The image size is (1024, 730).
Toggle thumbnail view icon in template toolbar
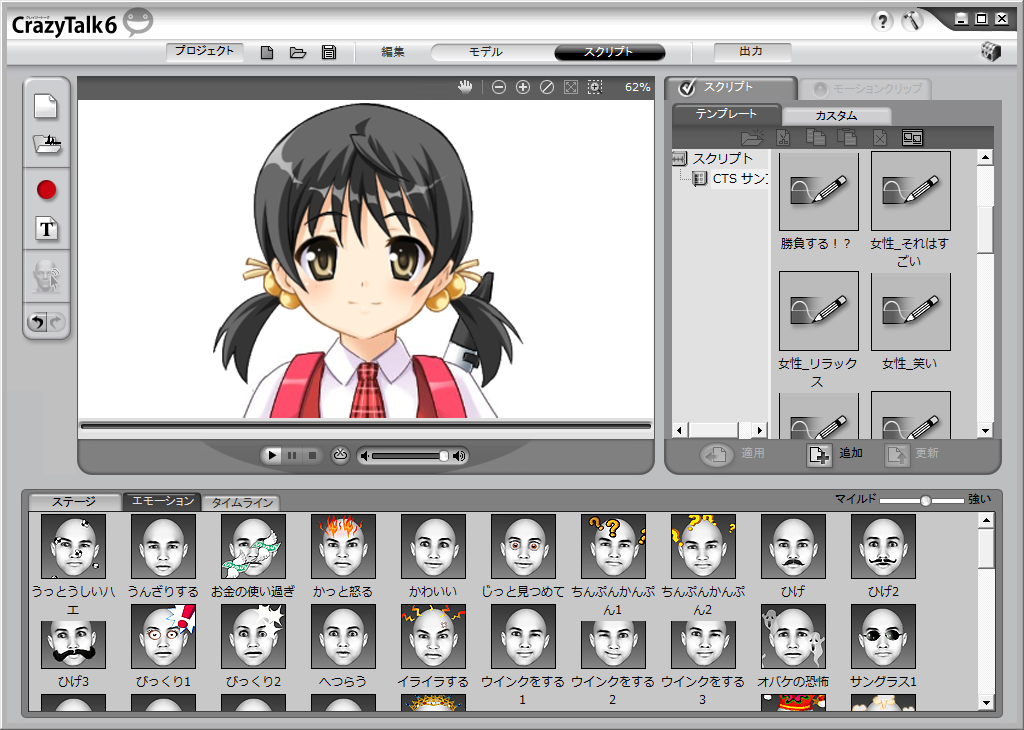tap(912, 138)
